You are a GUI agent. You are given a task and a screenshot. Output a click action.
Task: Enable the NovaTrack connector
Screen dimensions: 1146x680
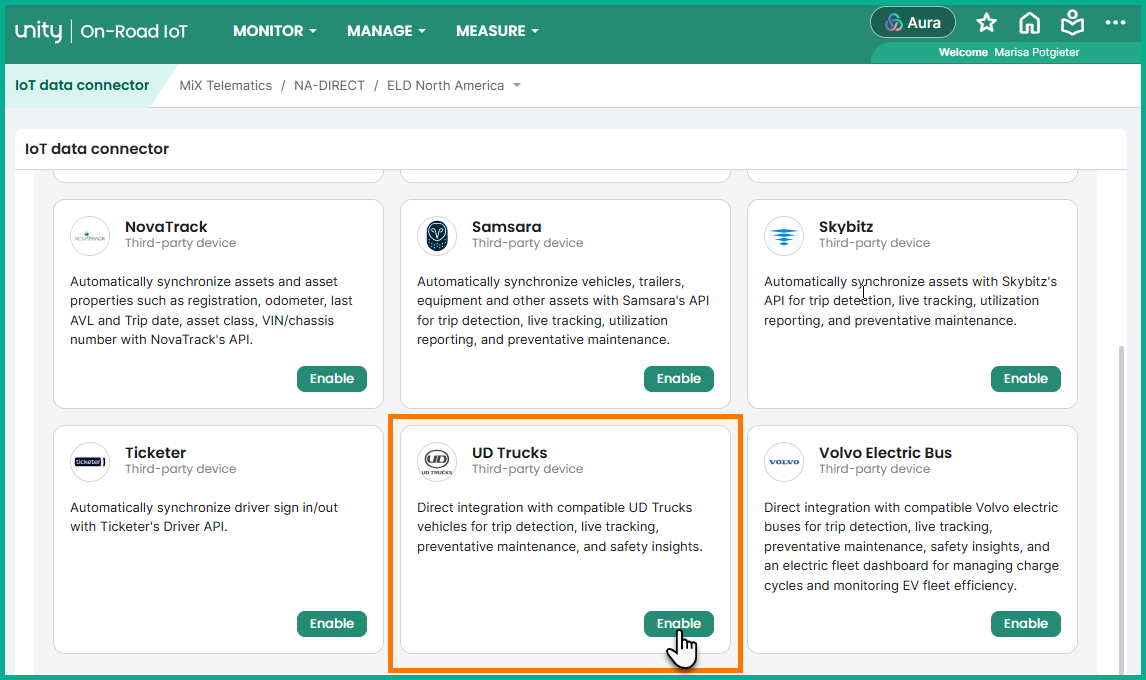(332, 379)
